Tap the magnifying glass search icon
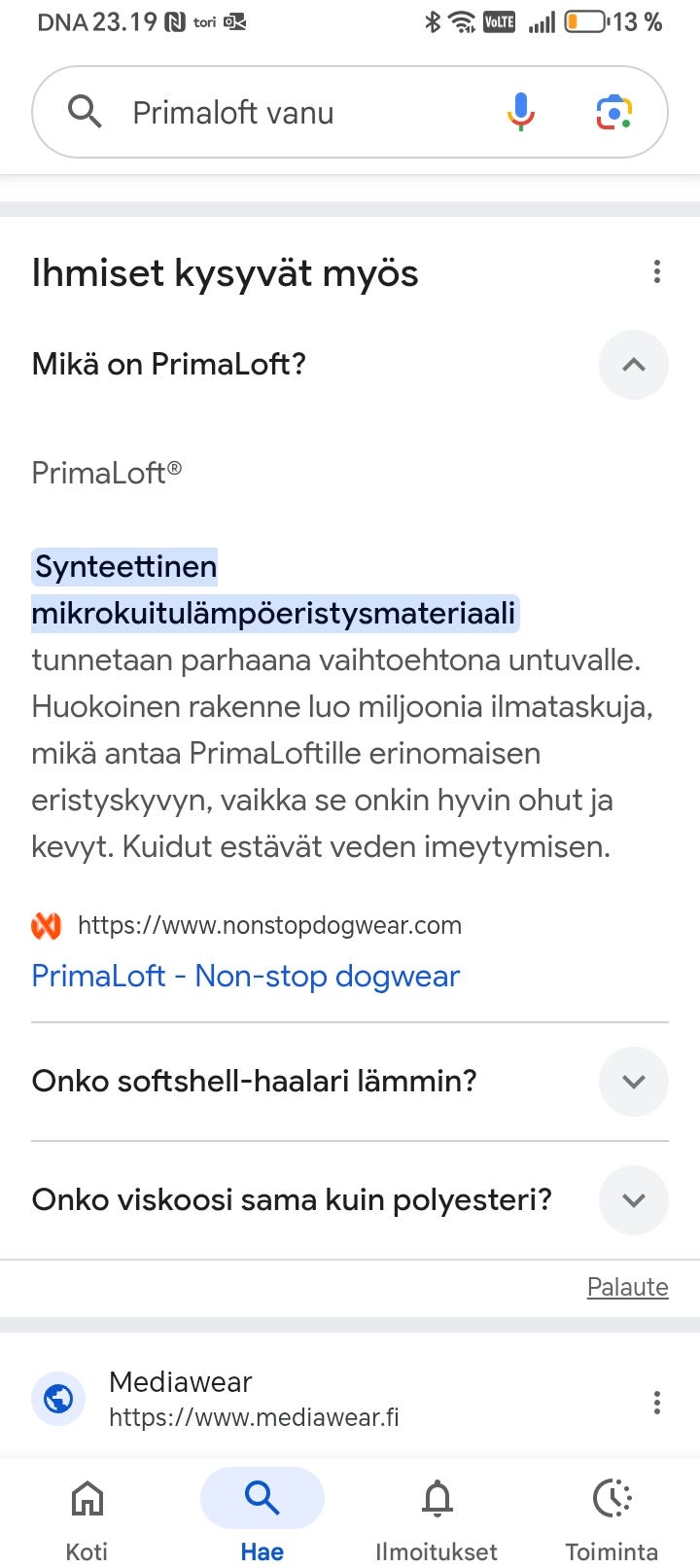The image size is (700, 1568). tap(85, 112)
